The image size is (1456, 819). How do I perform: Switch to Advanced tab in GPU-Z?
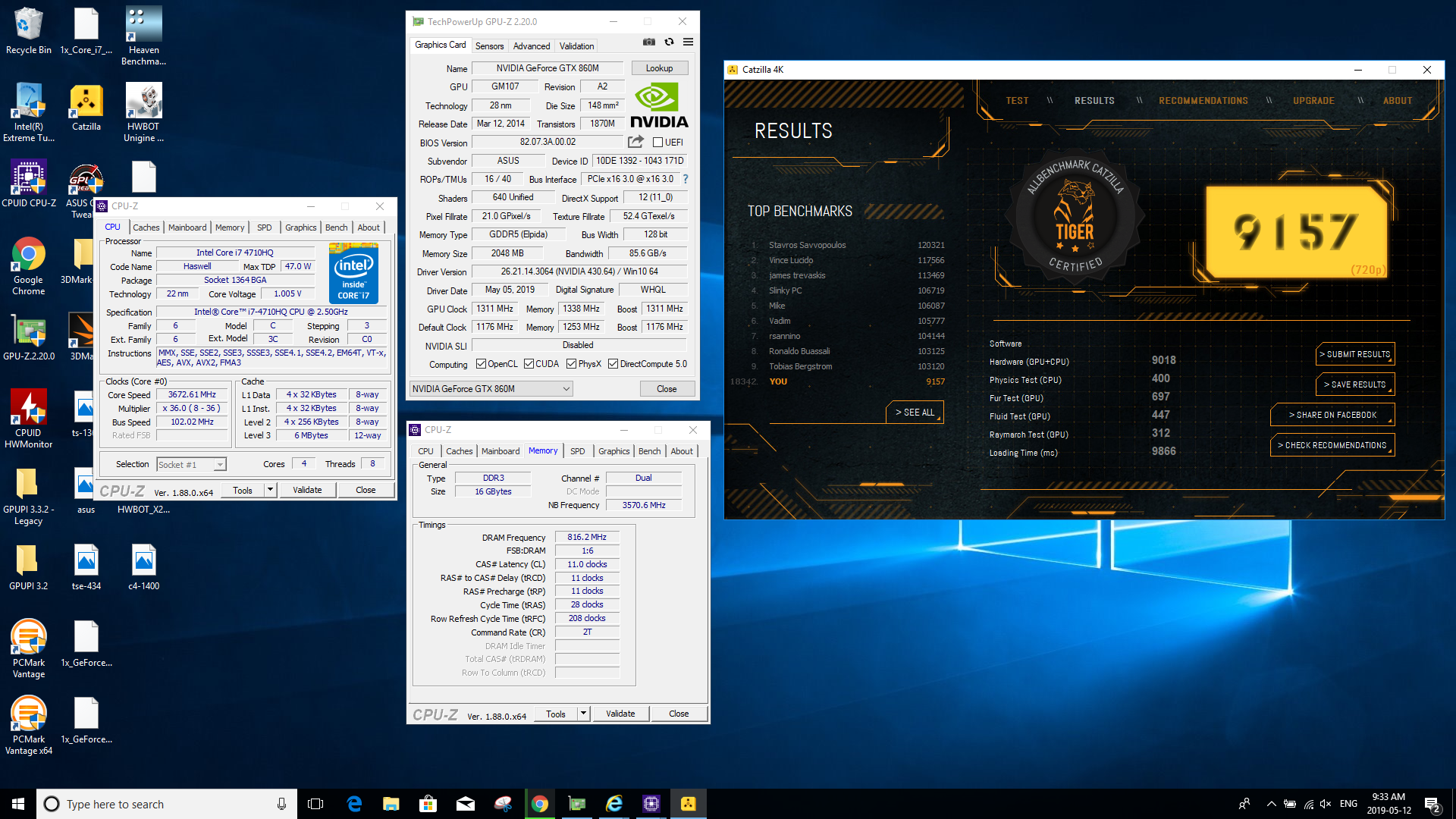[531, 45]
